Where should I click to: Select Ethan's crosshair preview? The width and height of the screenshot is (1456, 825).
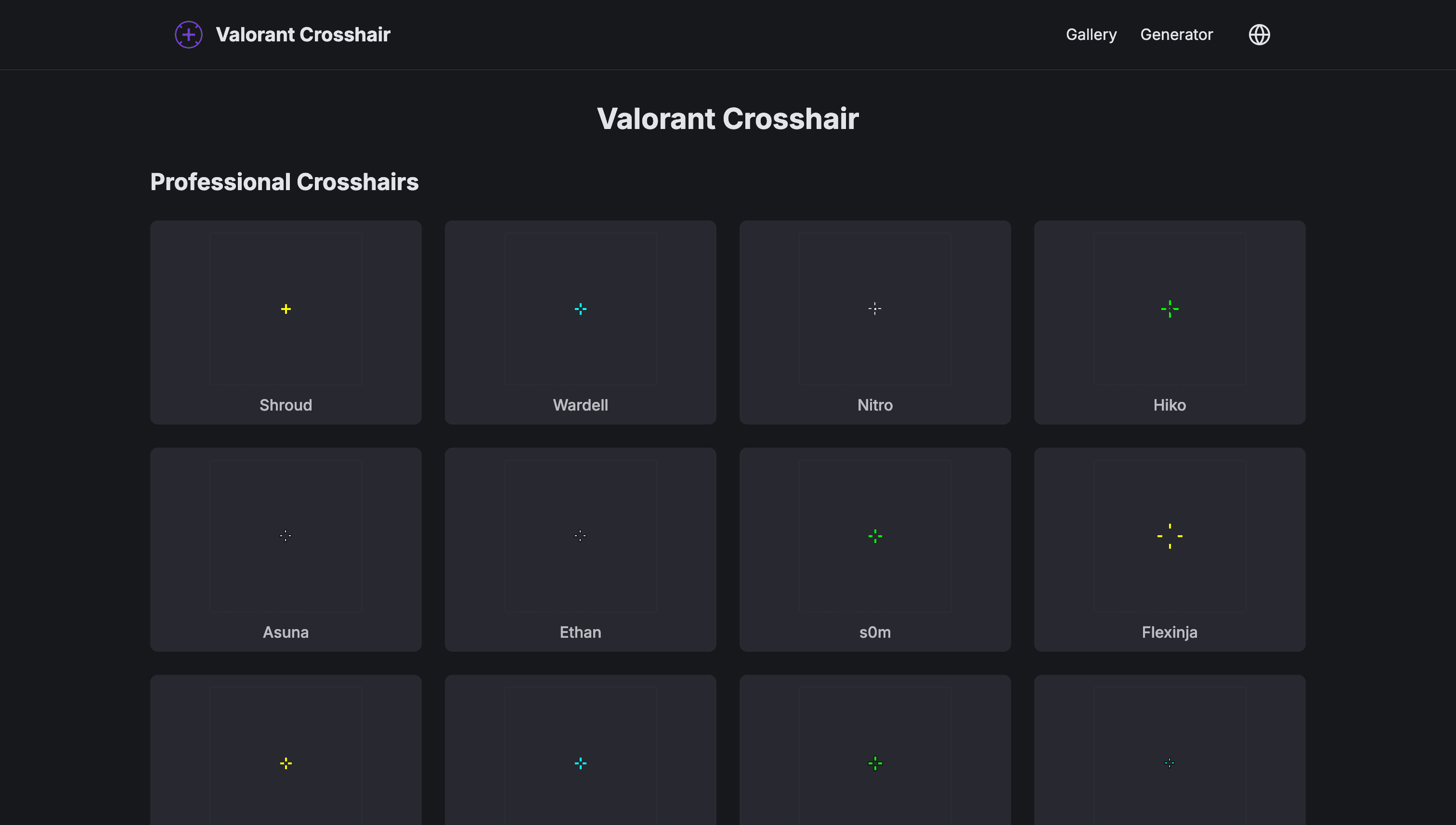pyautogui.click(x=580, y=536)
